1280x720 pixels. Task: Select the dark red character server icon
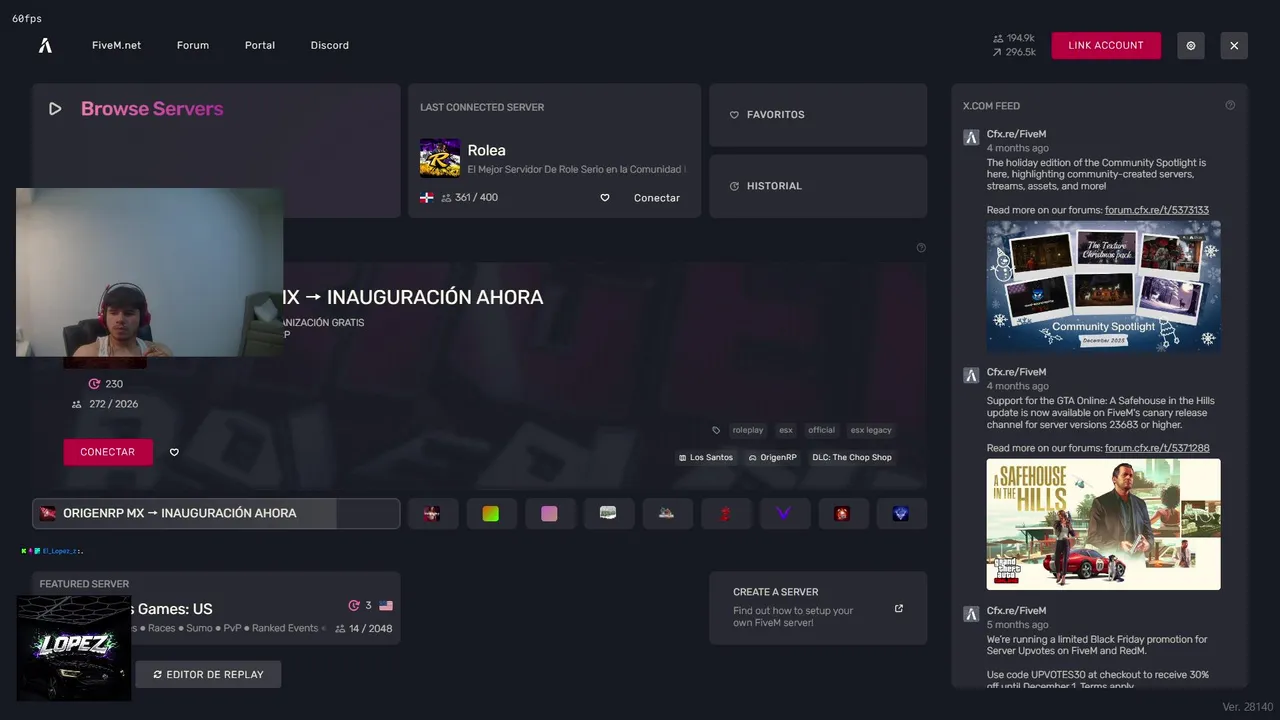[432, 513]
